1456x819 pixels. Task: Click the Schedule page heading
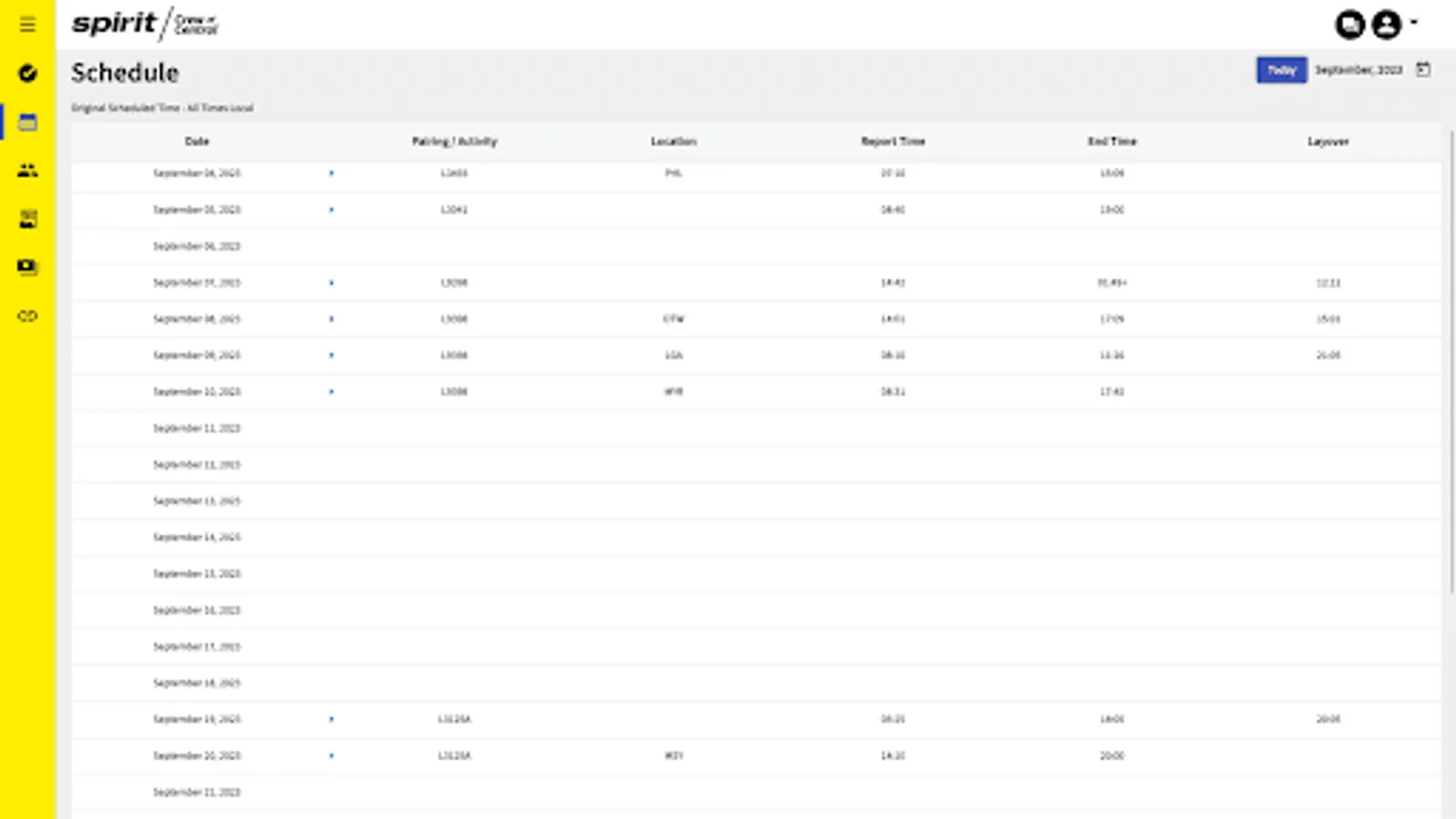click(x=125, y=73)
